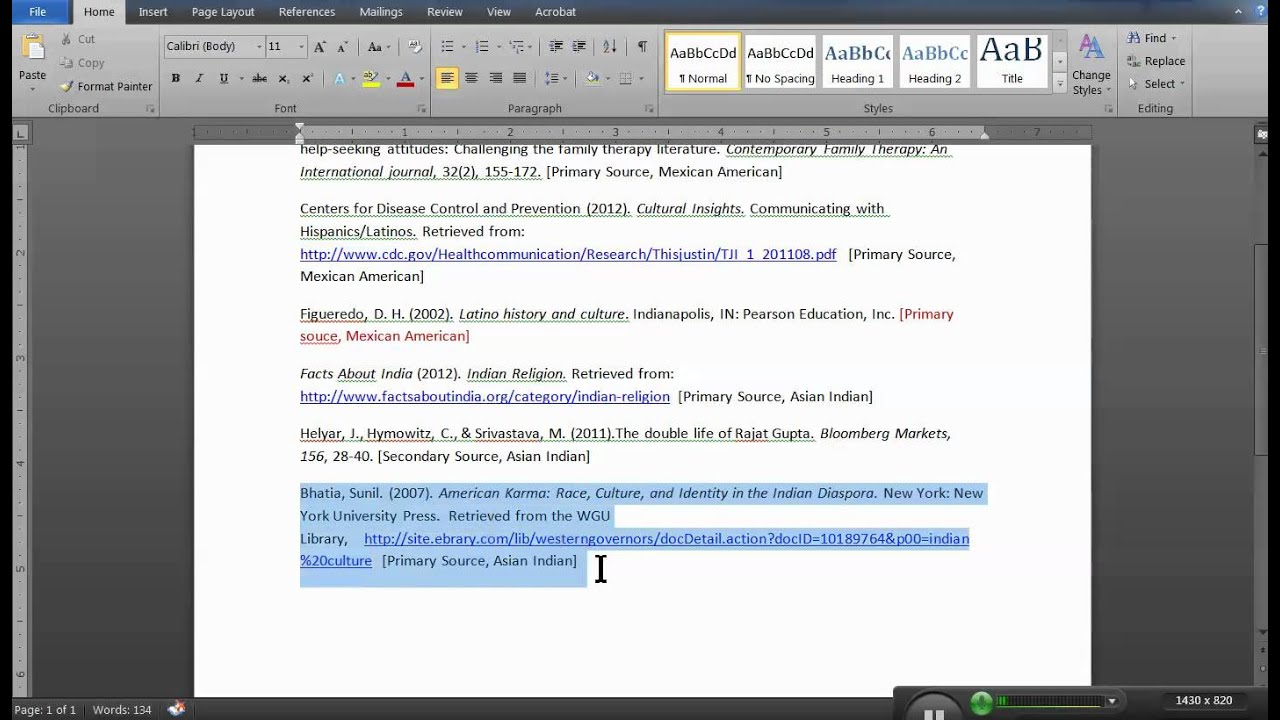
Task: Click the Increase Indent icon
Action: (580, 47)
